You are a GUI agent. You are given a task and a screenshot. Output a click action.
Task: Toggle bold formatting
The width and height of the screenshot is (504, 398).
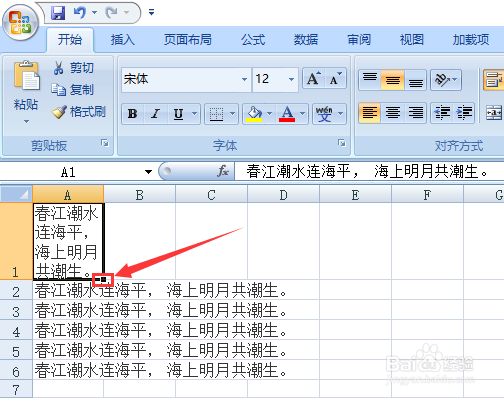(x=133, y=114)
